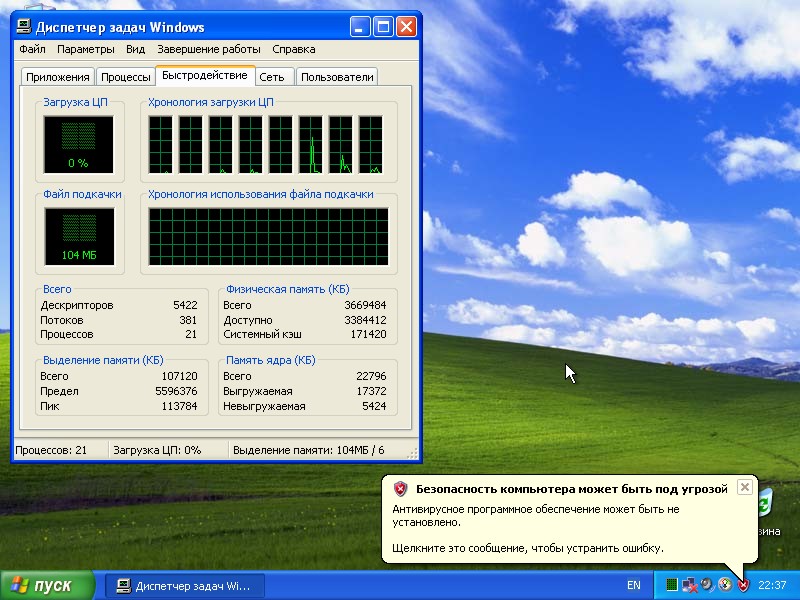Switch to the Приложения tab
This screenshot has width=800, height=600.
(x=58, y=77)
